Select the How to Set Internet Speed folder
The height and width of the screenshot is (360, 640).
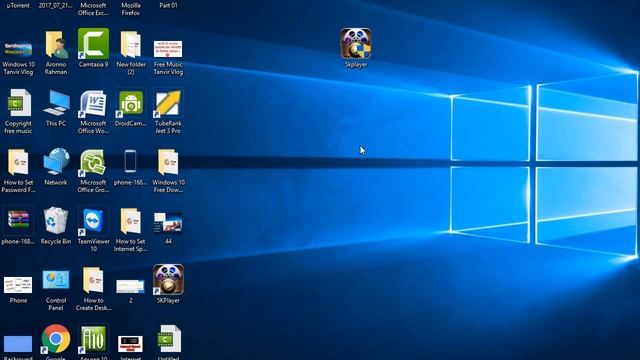[131, 221]
